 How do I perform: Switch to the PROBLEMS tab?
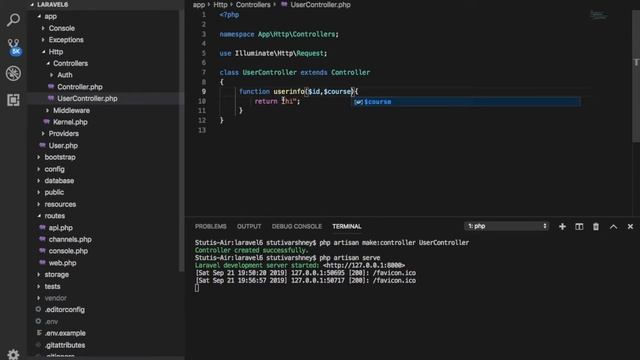(x=211, y=227)
